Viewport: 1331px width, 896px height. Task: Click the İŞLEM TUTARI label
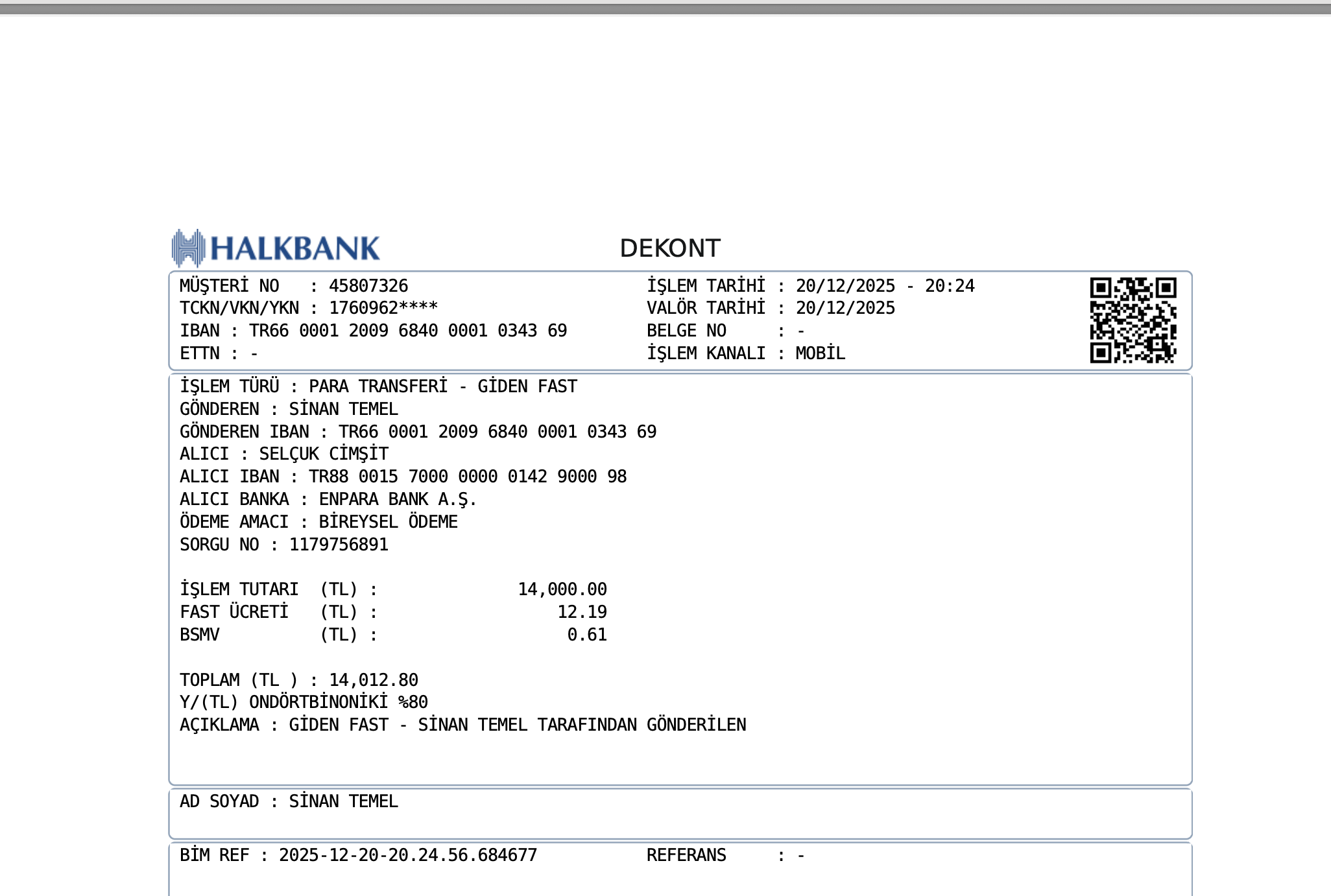[x=239, y=589]
